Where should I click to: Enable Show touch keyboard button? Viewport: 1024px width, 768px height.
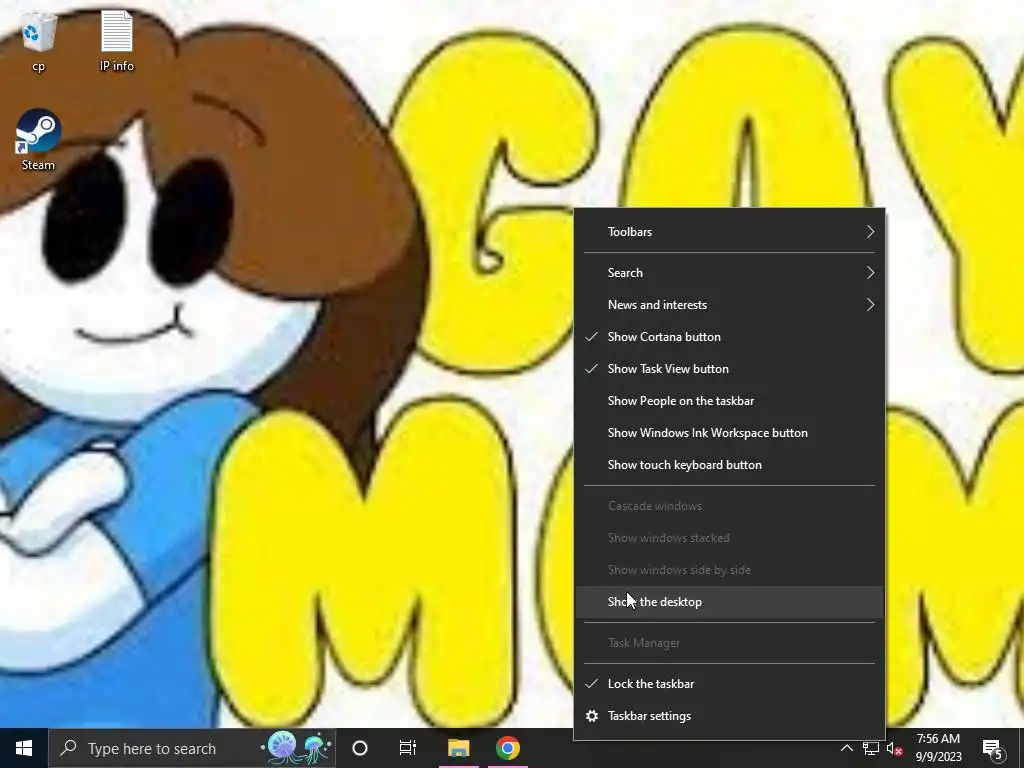[729, 465]
